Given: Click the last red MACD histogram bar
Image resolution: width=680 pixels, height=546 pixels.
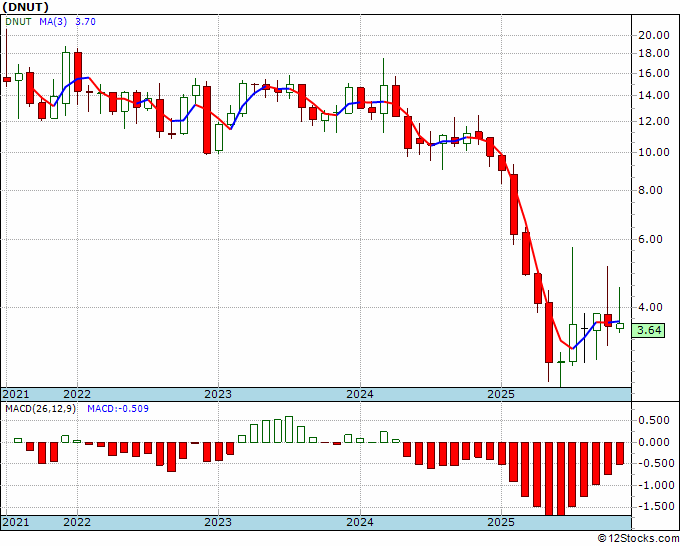Looking at the screenshot, I should point(620,453).
